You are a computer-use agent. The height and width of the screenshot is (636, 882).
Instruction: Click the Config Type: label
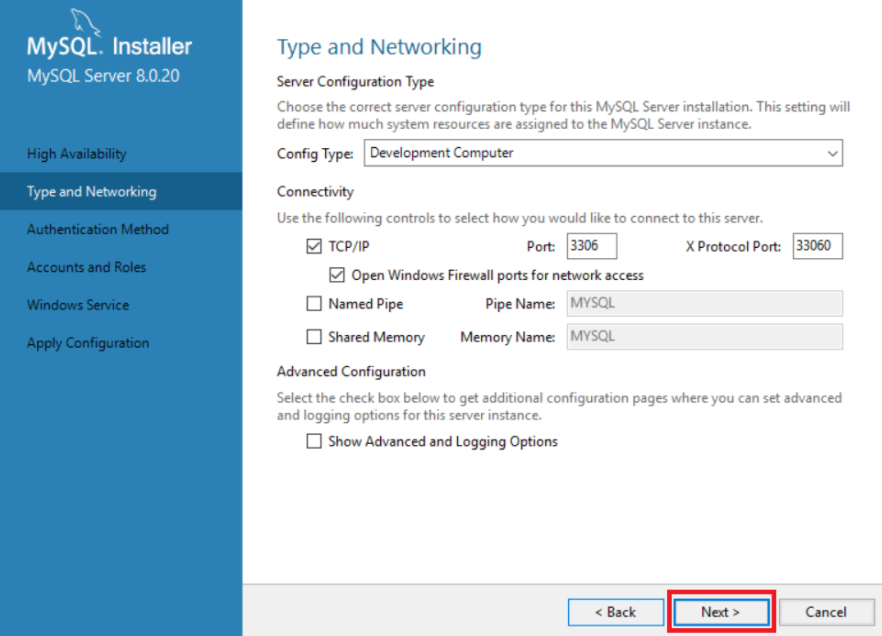pyautogui.click(x=315, y=154)
